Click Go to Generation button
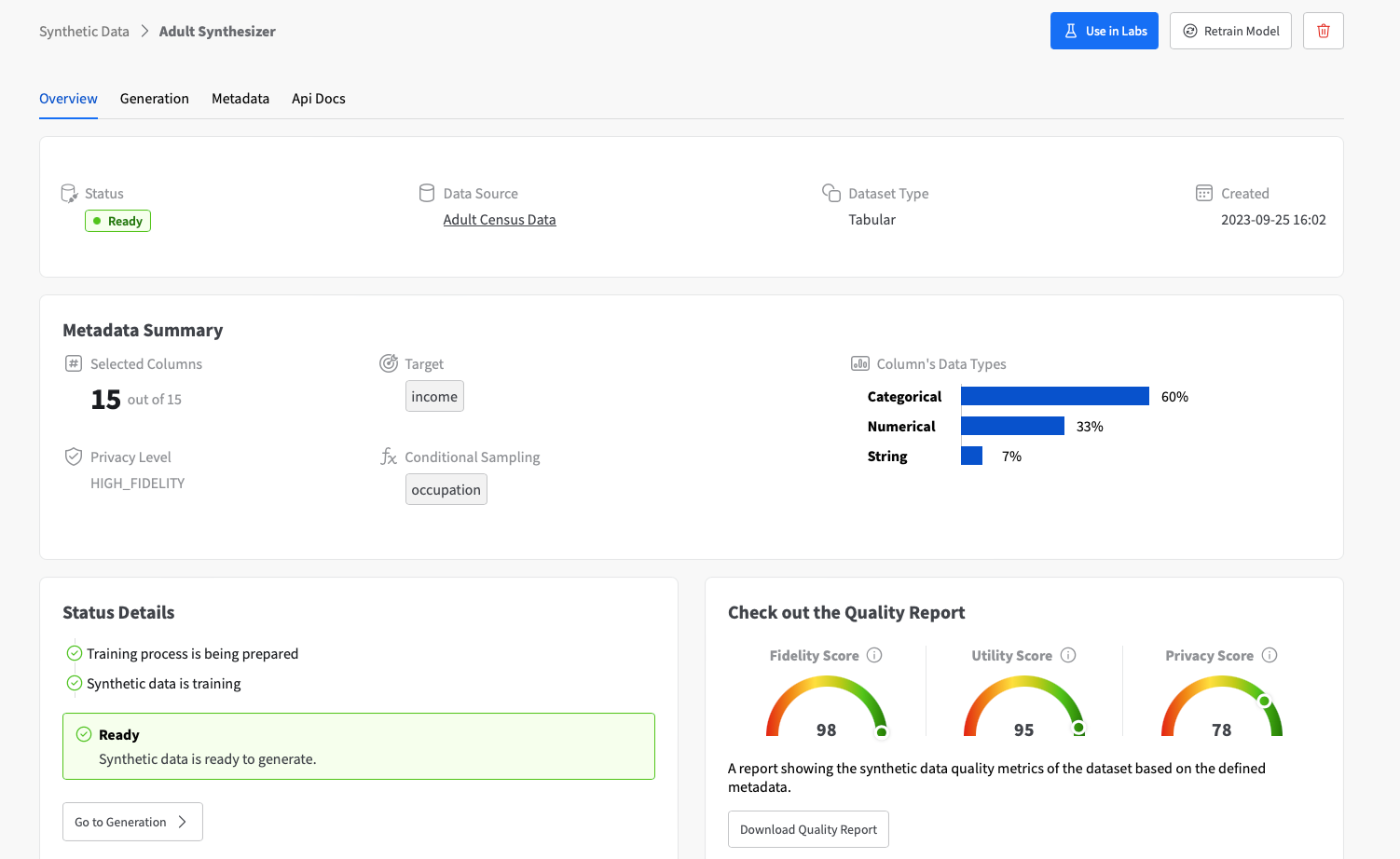Screen dimensions: 1400x859 (x=132, y=822)
